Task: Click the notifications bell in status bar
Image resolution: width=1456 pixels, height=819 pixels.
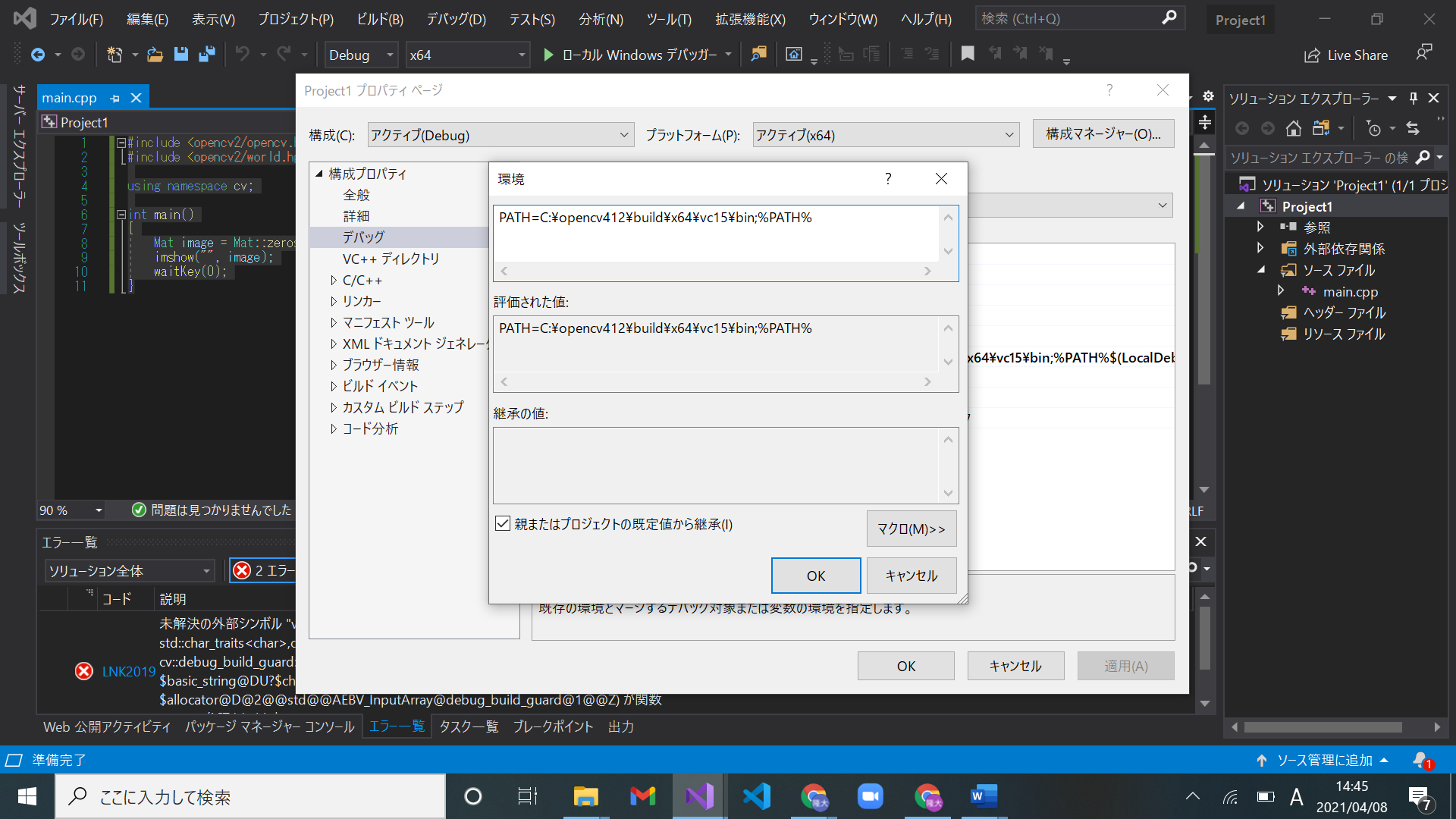Action: [x=1421, y=760]
